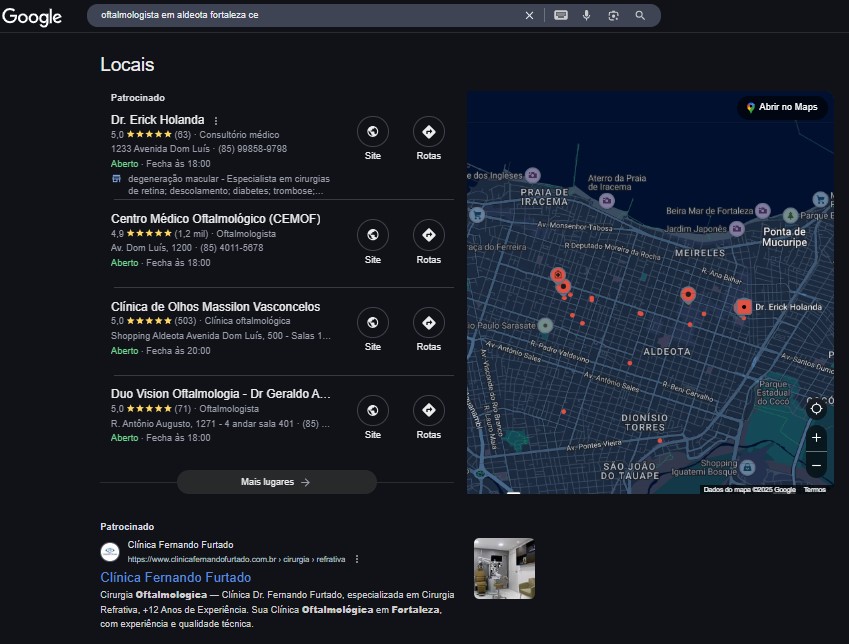This screenshot has width=849, height=644.
Task: Open options menu next to Dr. Erick Holanda
Action: tap(216, 121)
